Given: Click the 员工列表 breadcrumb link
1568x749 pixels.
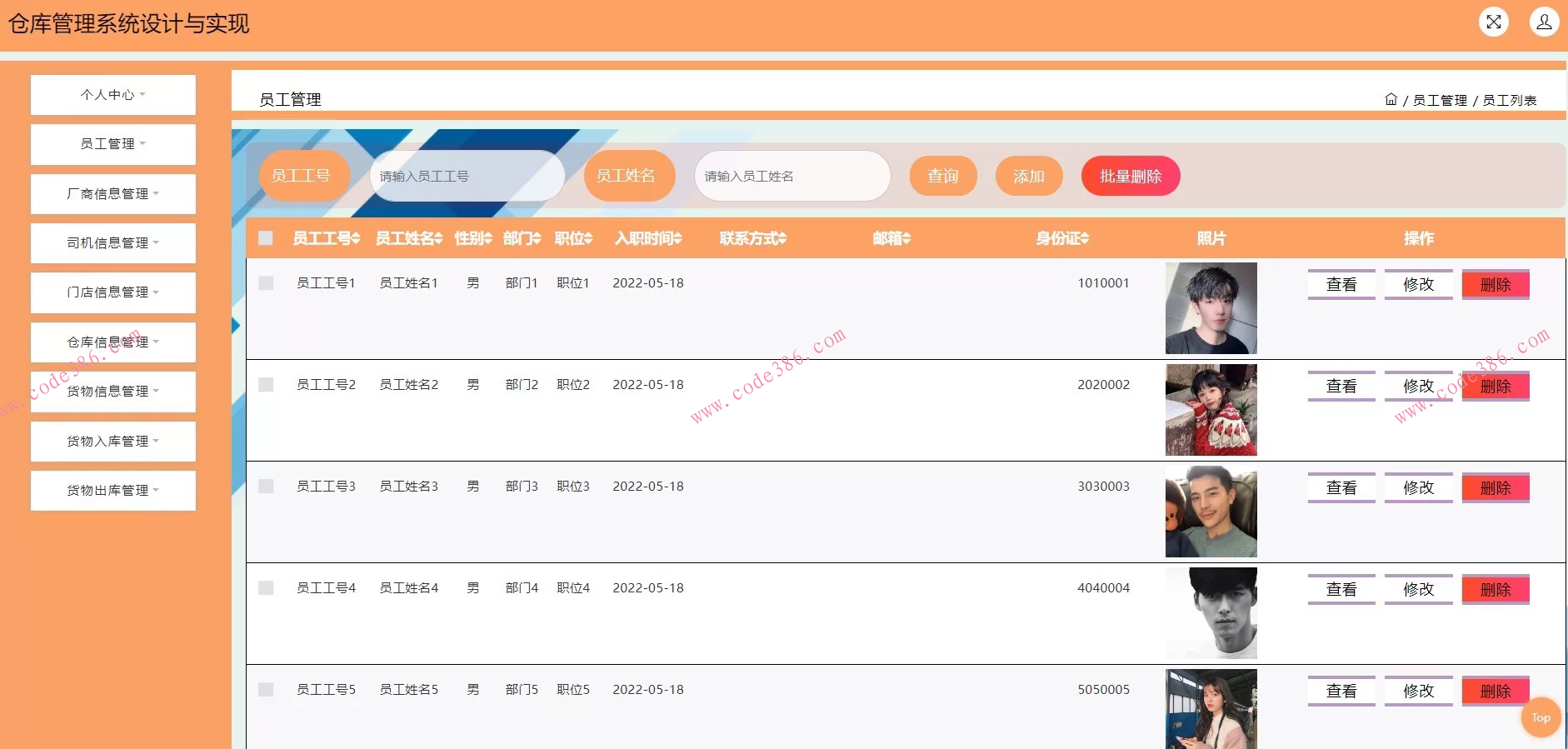Looking at the screenshot, I should pyautogui.click(x=1510, y=100).
